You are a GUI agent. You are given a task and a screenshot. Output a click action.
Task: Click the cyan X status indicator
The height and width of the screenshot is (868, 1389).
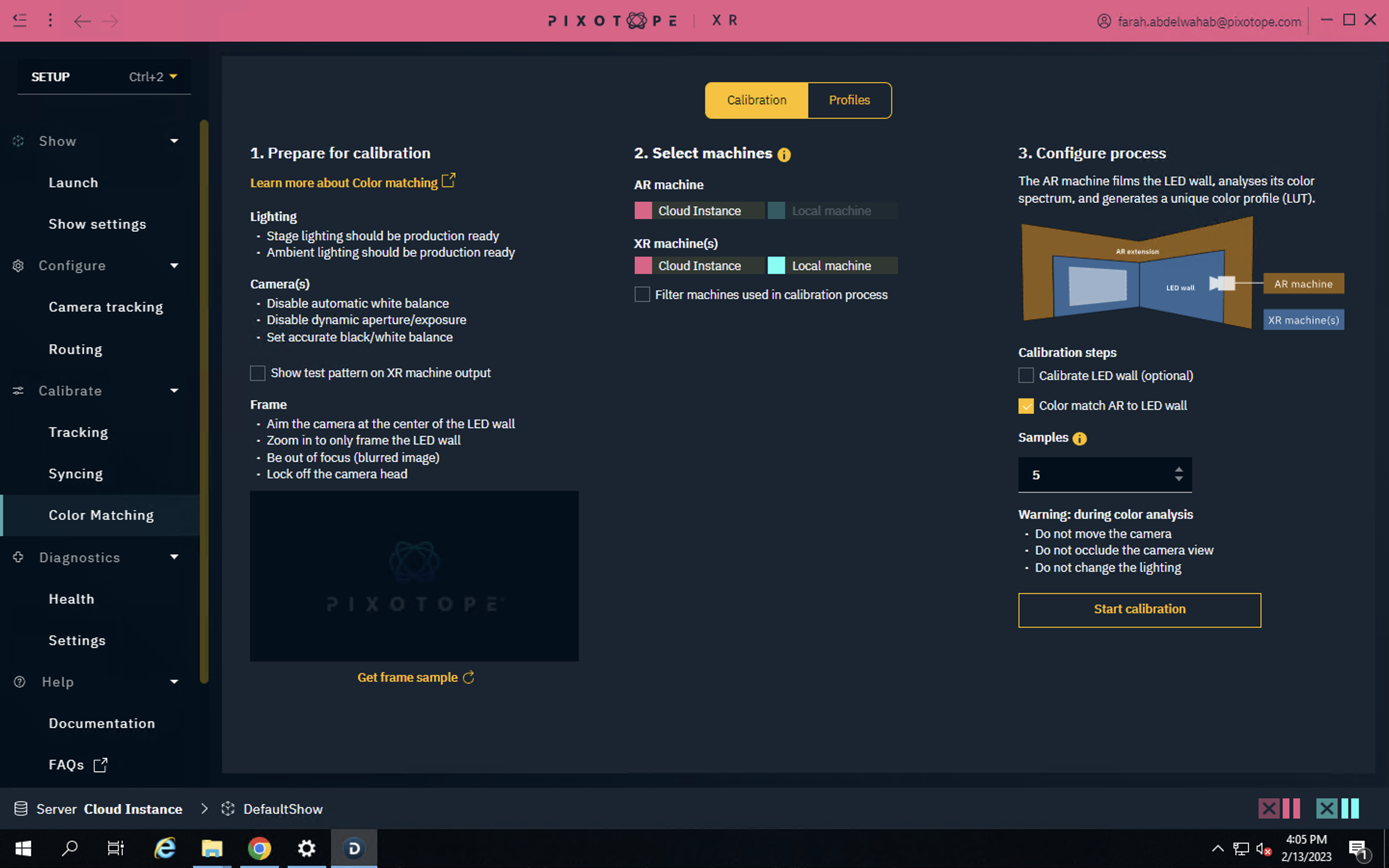[1326, 809]
